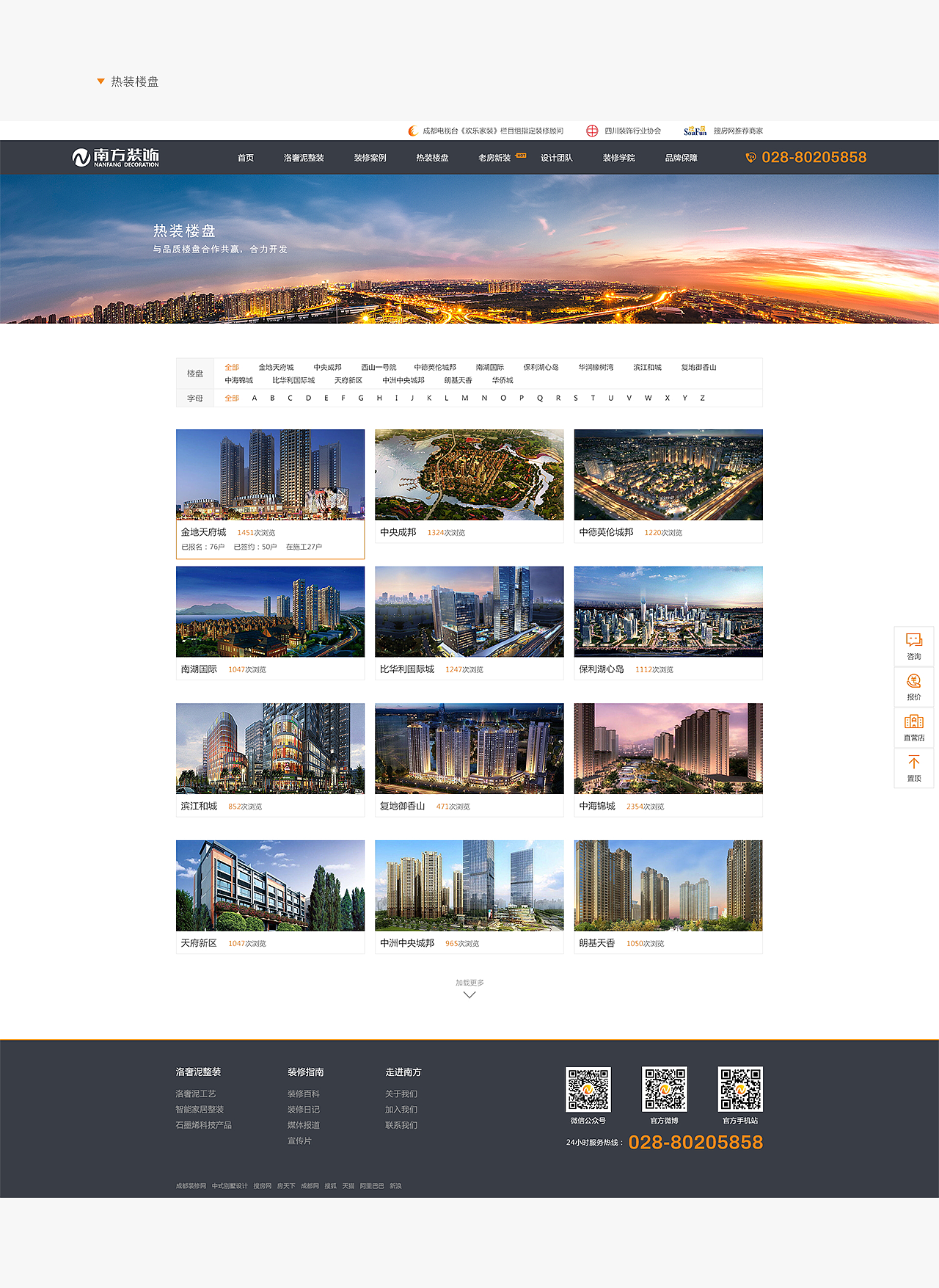Screen dimensions: 939x1288
Task: Click friend link 阿里巴巴 at the bottom
Action: coord(372,1186)
